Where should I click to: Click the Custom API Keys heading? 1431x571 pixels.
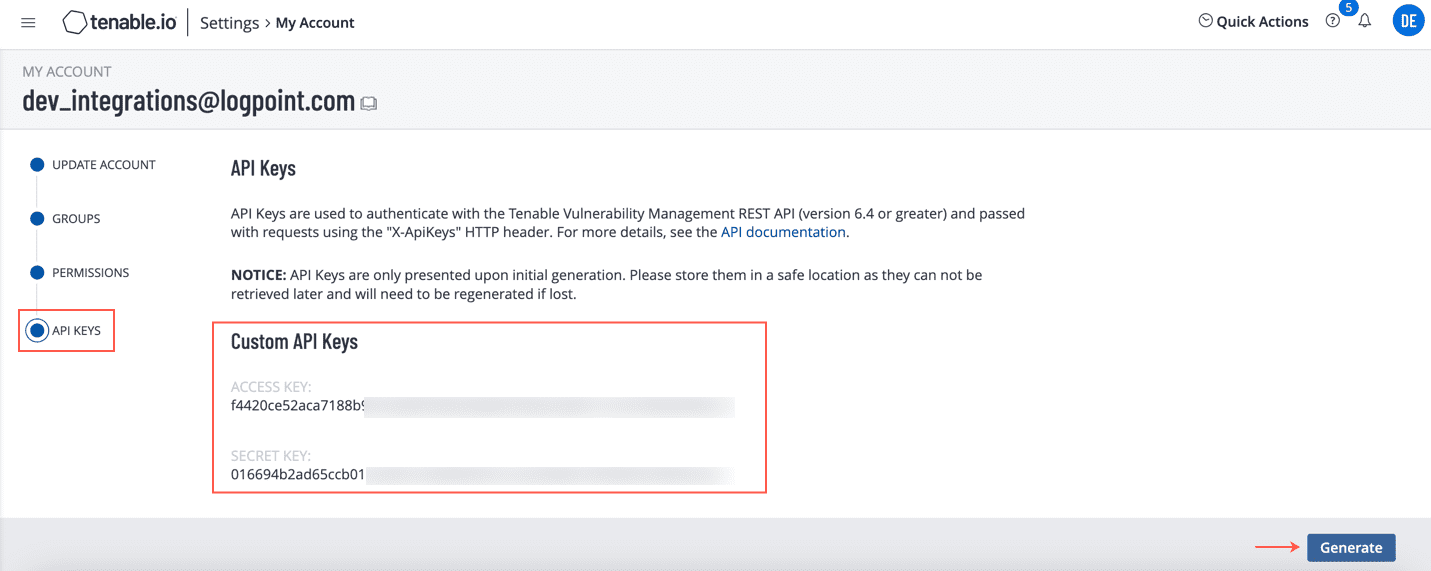pos(294,342)
